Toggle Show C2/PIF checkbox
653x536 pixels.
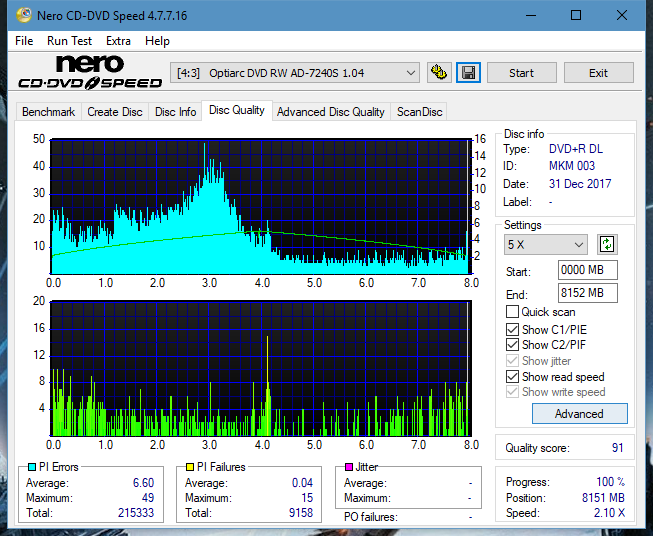(x=512, y=344)
